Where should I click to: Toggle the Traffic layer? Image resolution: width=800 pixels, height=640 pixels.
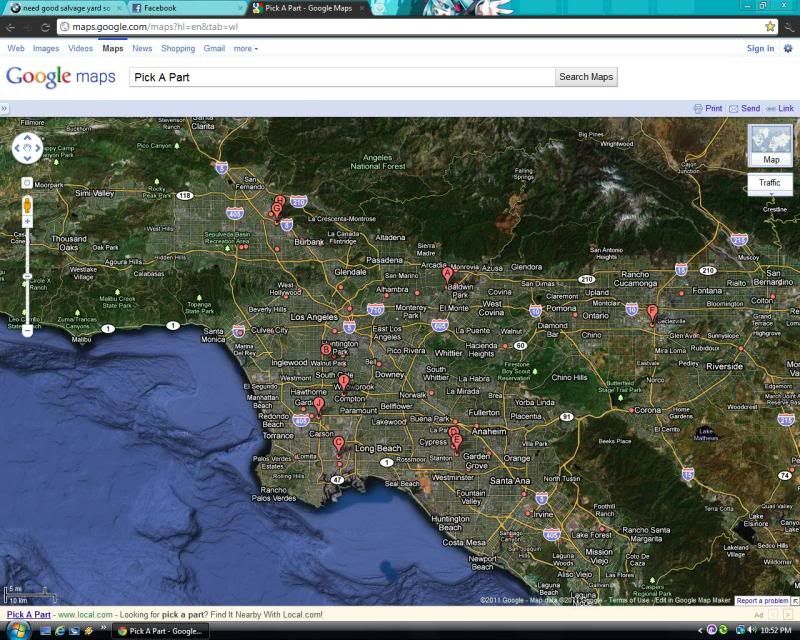769,182
